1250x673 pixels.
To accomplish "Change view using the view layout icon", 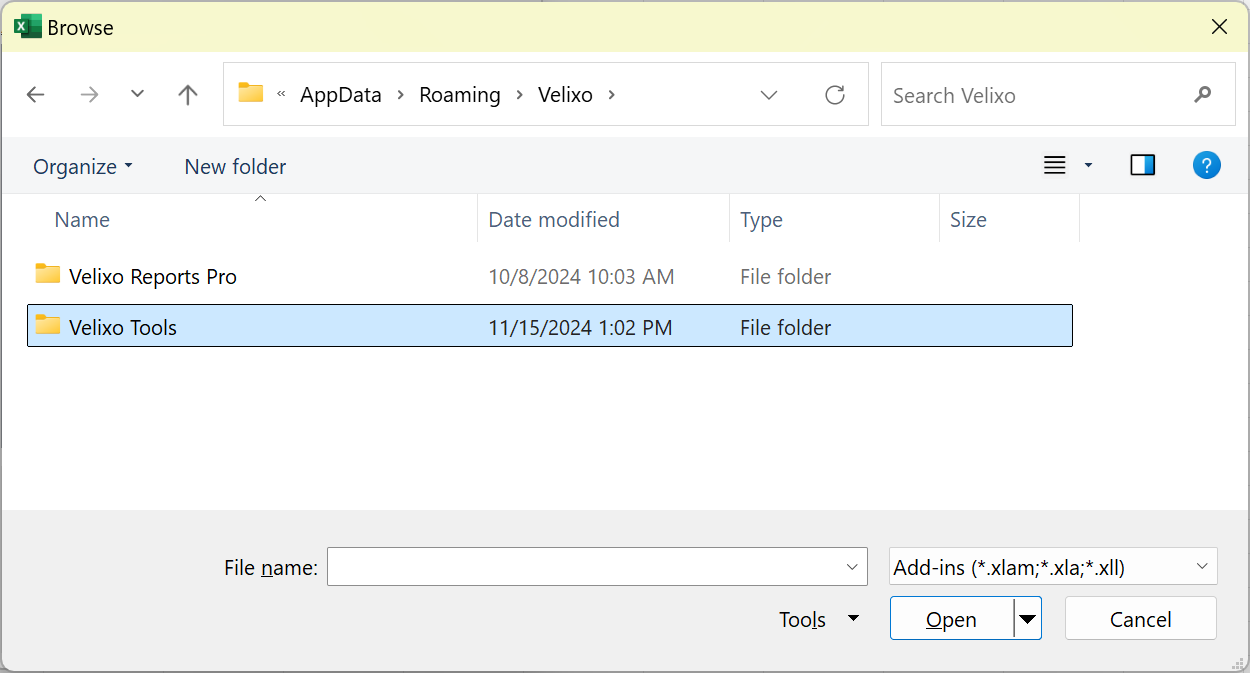I will (1055, 165).
